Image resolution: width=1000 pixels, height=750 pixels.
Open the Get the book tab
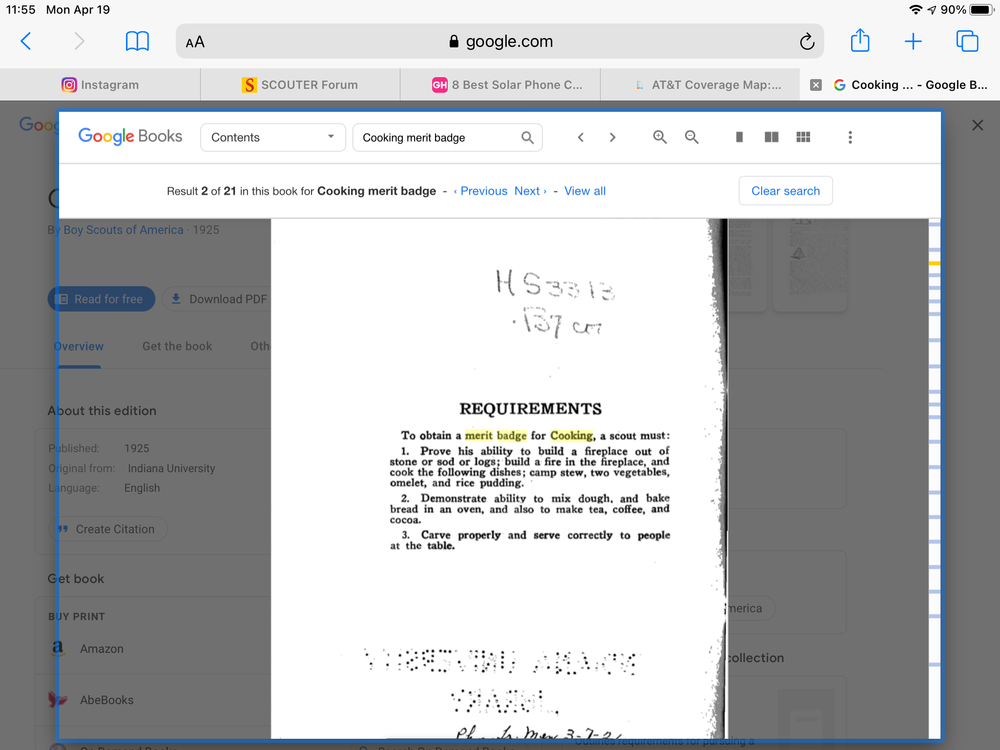pos(177,346)
